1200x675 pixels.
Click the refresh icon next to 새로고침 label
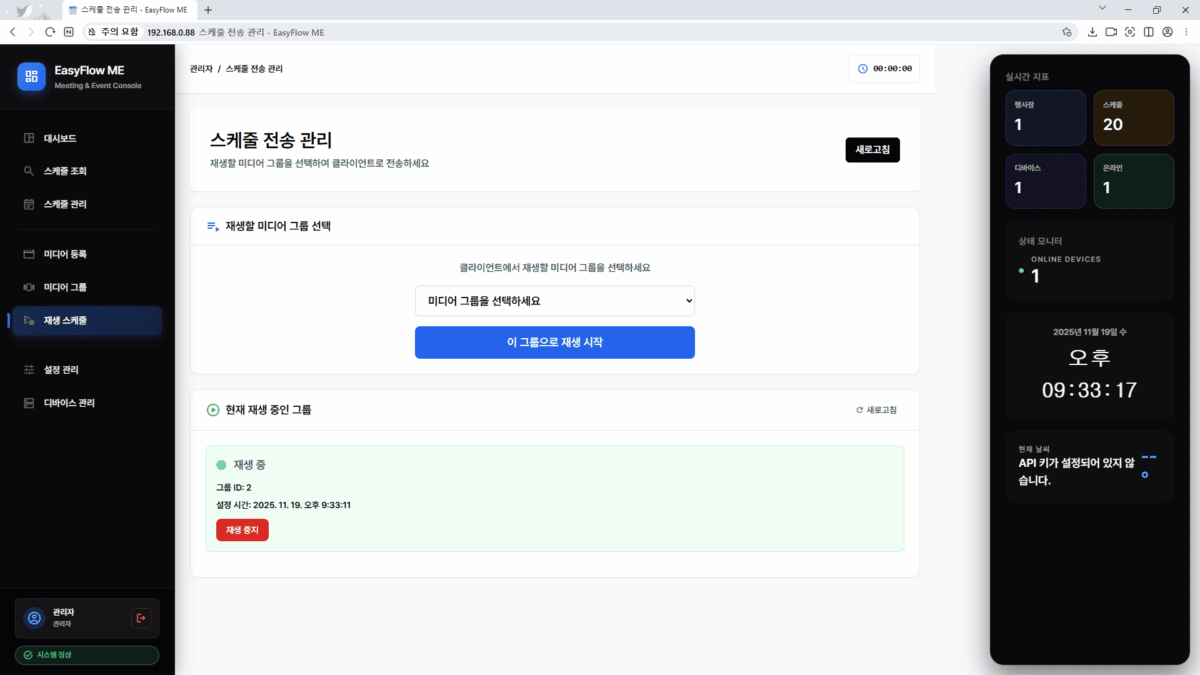click(x=859, y=410)
